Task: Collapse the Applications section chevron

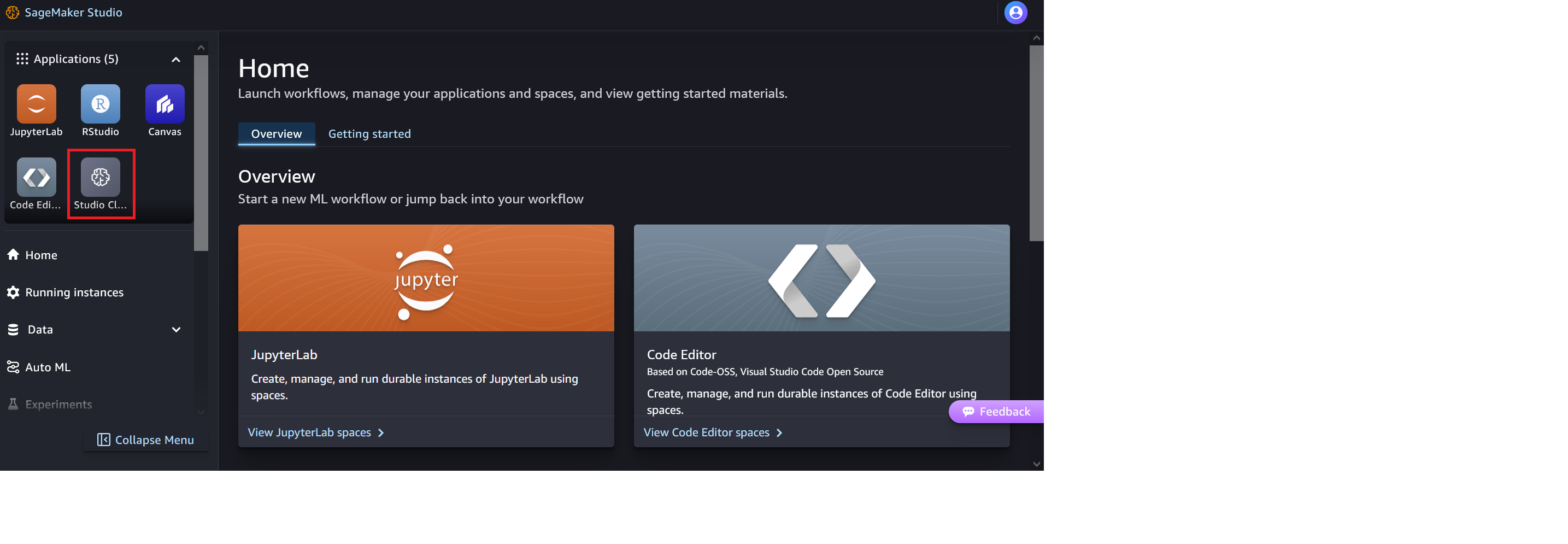Action: pyautogui.click(x=176, y=60)
